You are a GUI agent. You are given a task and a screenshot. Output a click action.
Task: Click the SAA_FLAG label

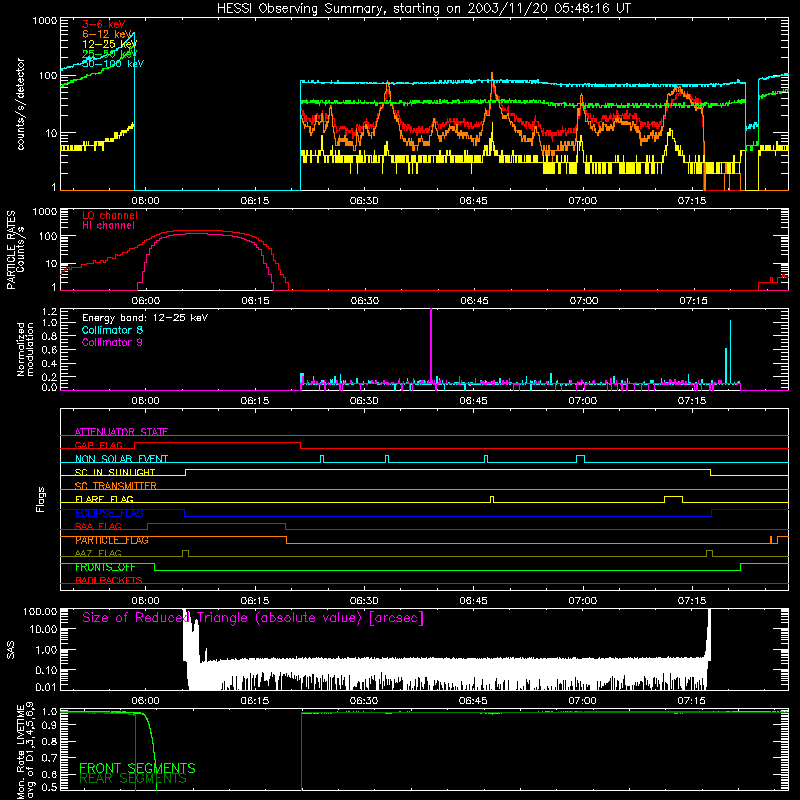(x=98, y=526)
